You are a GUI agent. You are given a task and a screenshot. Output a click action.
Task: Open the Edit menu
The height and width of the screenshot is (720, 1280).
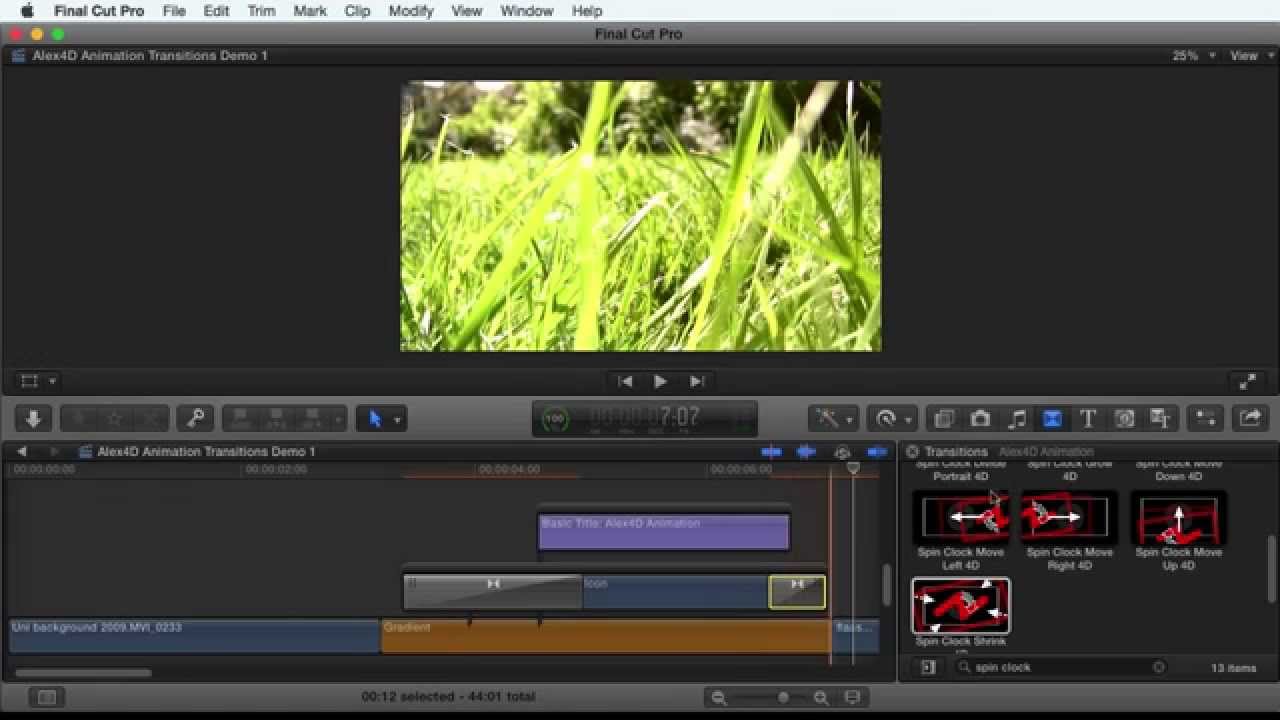[216, 11]
